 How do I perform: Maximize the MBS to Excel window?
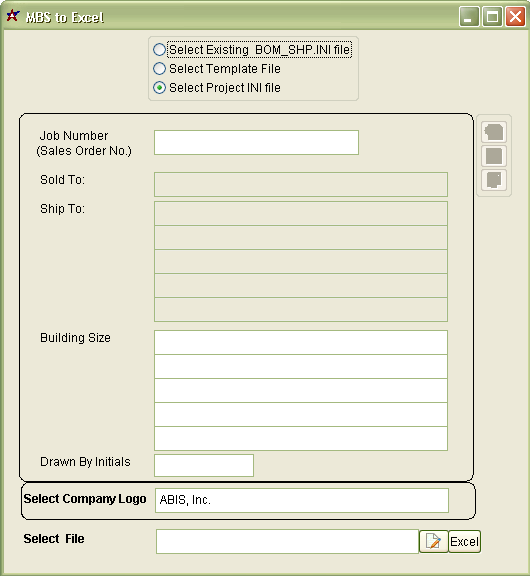tap(492, 17)
